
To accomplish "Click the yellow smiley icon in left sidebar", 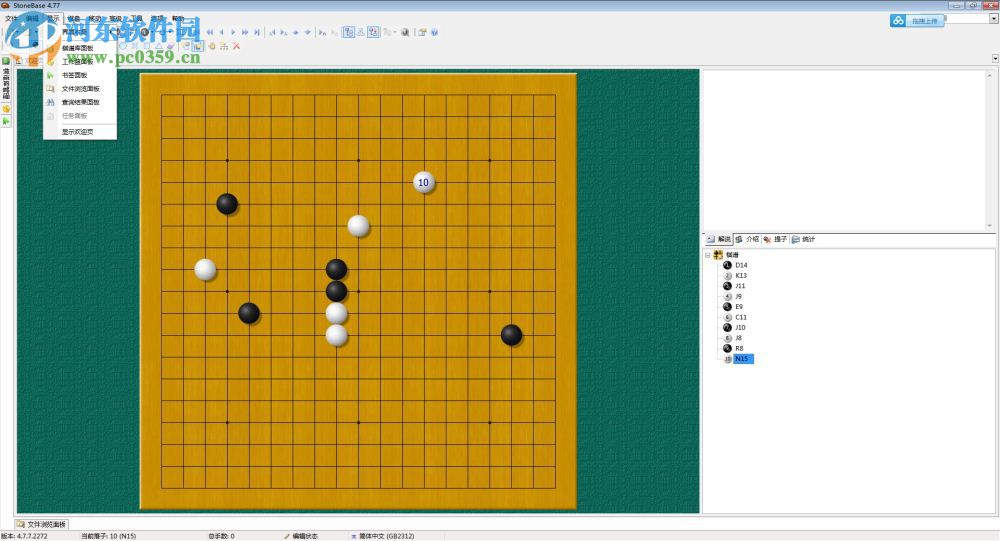I will click(6, 109).
